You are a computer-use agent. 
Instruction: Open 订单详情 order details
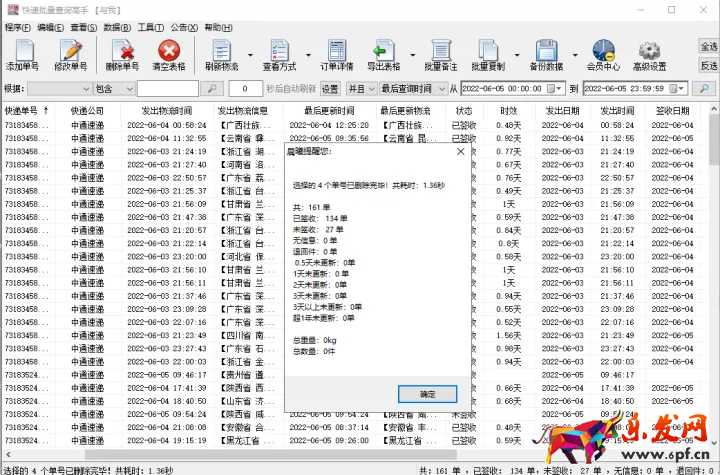coord(336,54)
